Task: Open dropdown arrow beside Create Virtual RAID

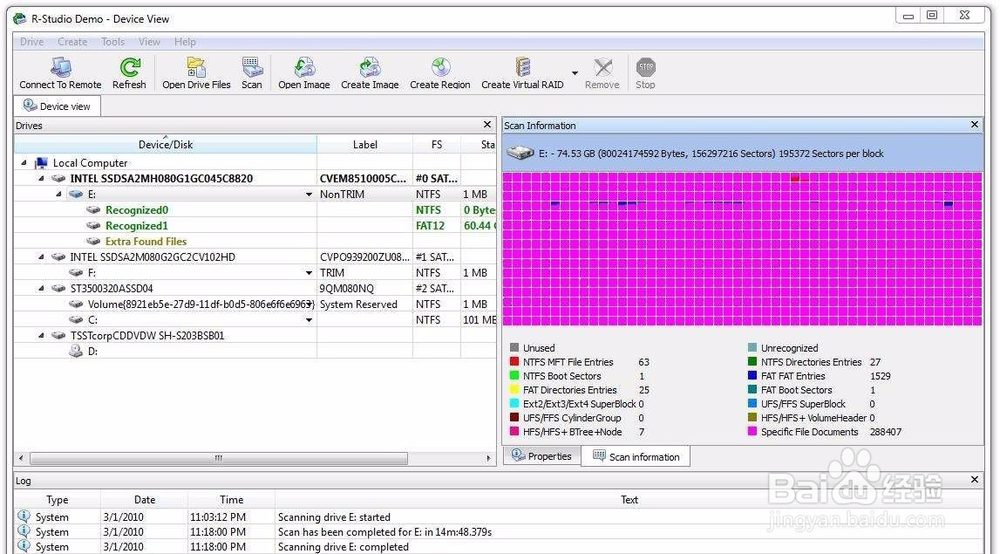Action: tap(575, 73)
